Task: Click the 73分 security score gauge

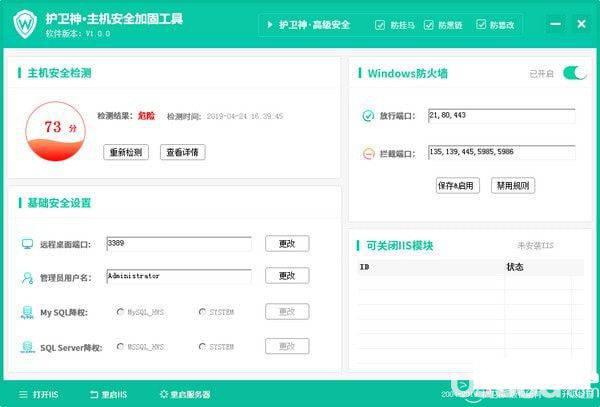Action: (55, 131)
